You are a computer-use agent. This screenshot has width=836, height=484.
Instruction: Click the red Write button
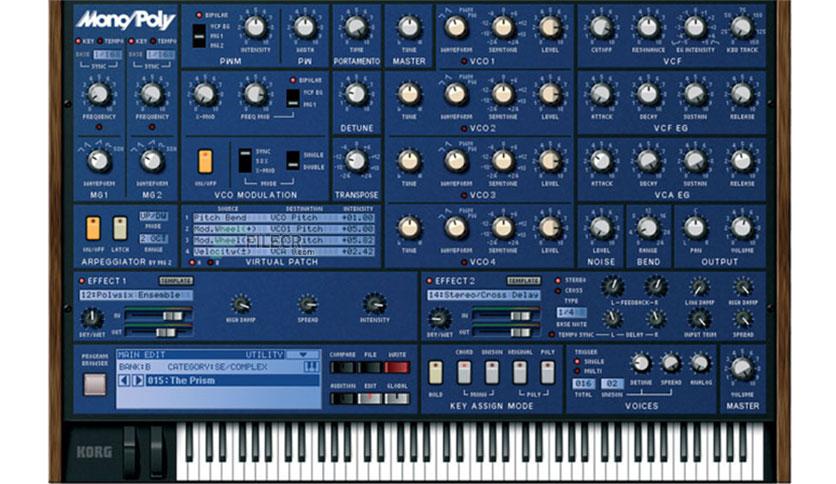[397, 367]
